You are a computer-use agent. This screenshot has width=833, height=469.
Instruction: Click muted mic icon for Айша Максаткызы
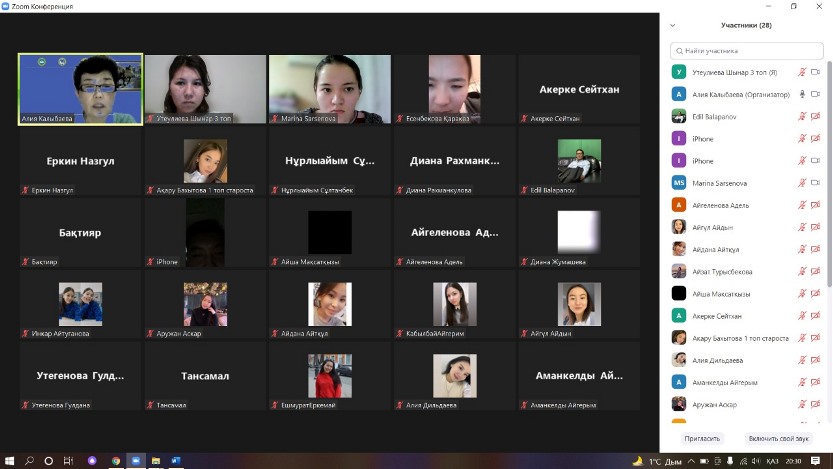[x=801, y=293]
